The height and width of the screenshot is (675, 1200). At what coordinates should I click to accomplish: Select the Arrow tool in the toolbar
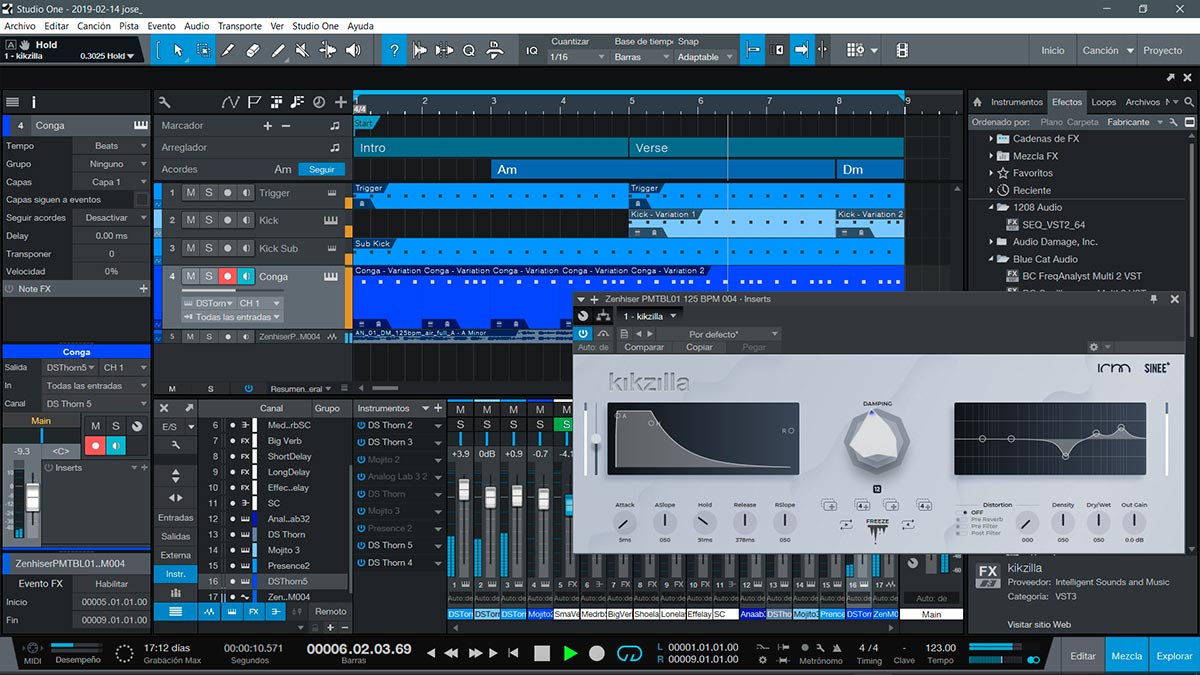tap(178, 50)
